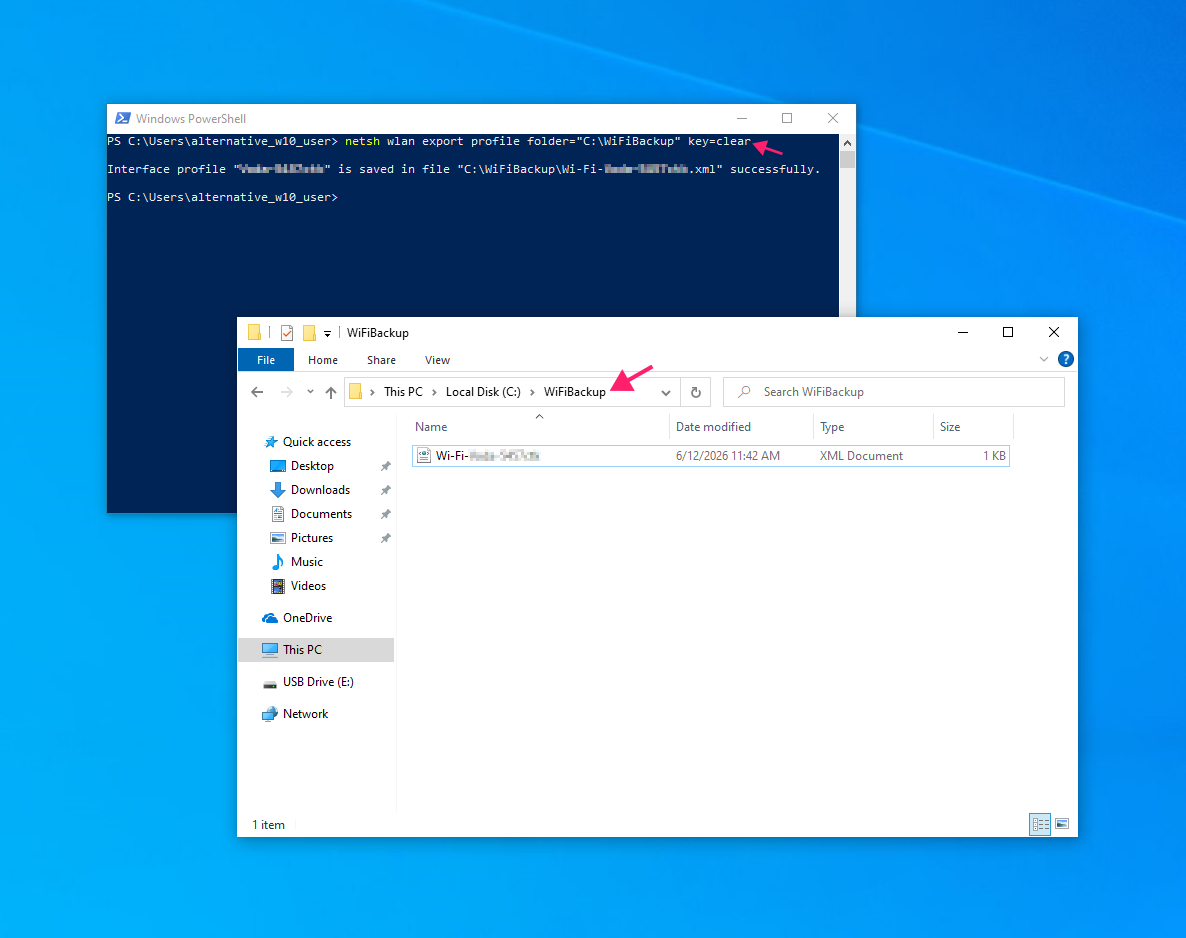Open Downloads in the navigation pane
The height and width of the screenshot is (938, 1186).
point(320,490)
